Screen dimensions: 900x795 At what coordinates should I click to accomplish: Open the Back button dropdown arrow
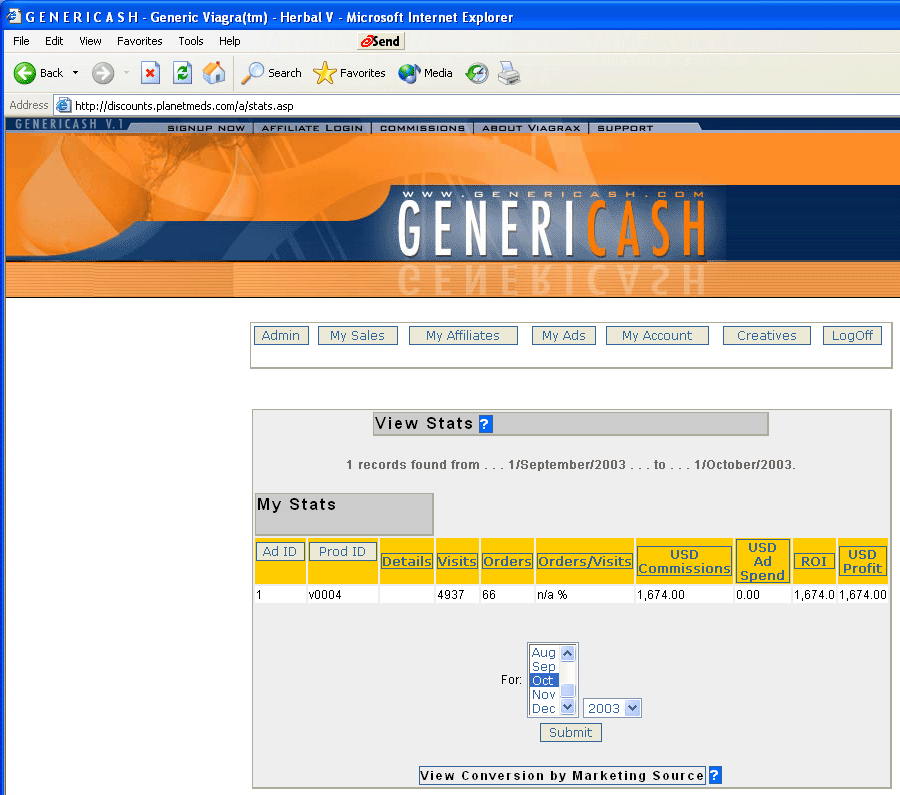click(x=75, y=73)
